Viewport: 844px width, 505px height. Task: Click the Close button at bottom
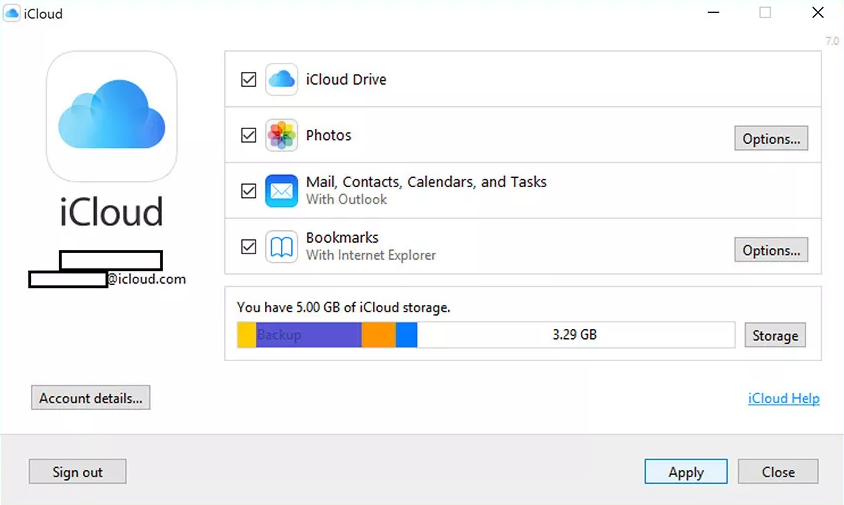coord(778,472)
